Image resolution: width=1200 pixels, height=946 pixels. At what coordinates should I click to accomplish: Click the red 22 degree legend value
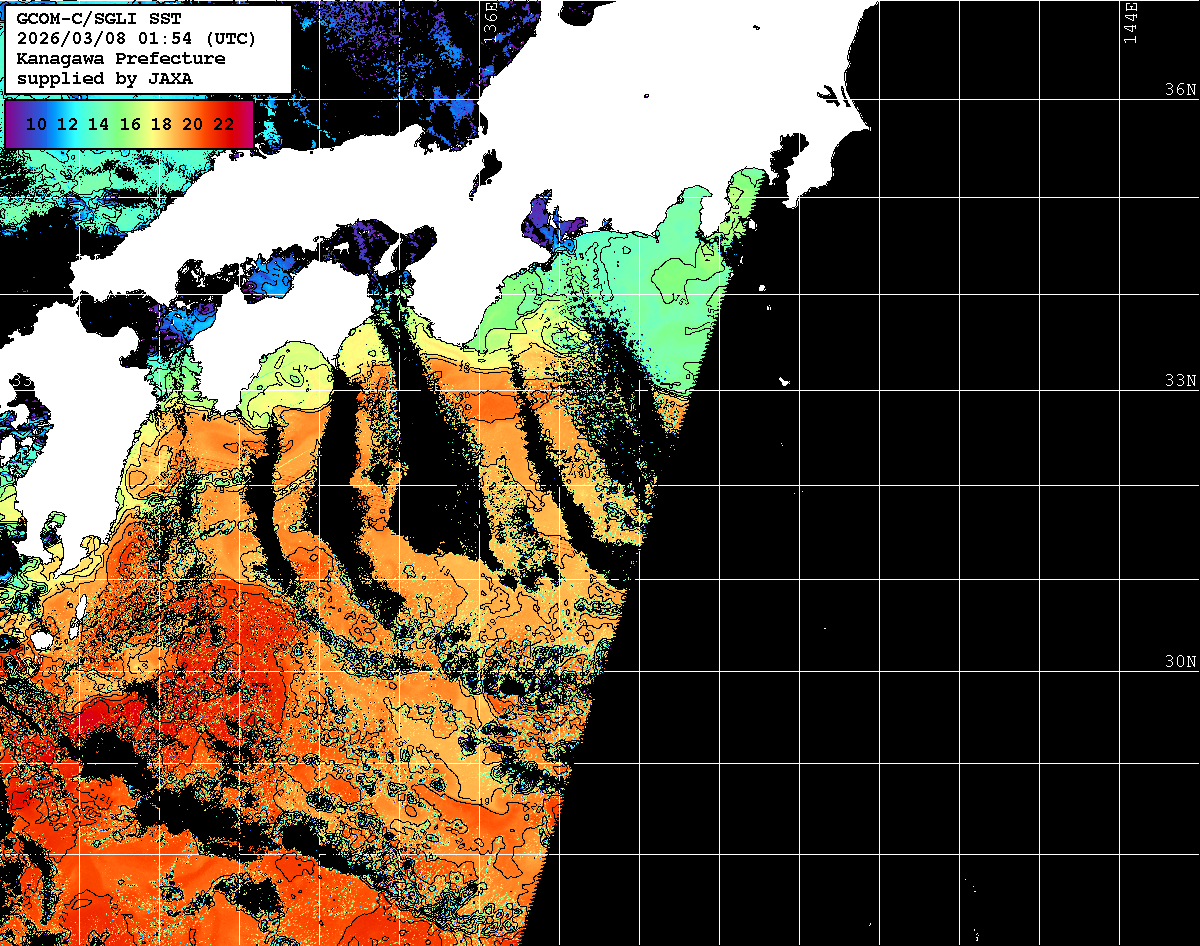tap(224, 124)
